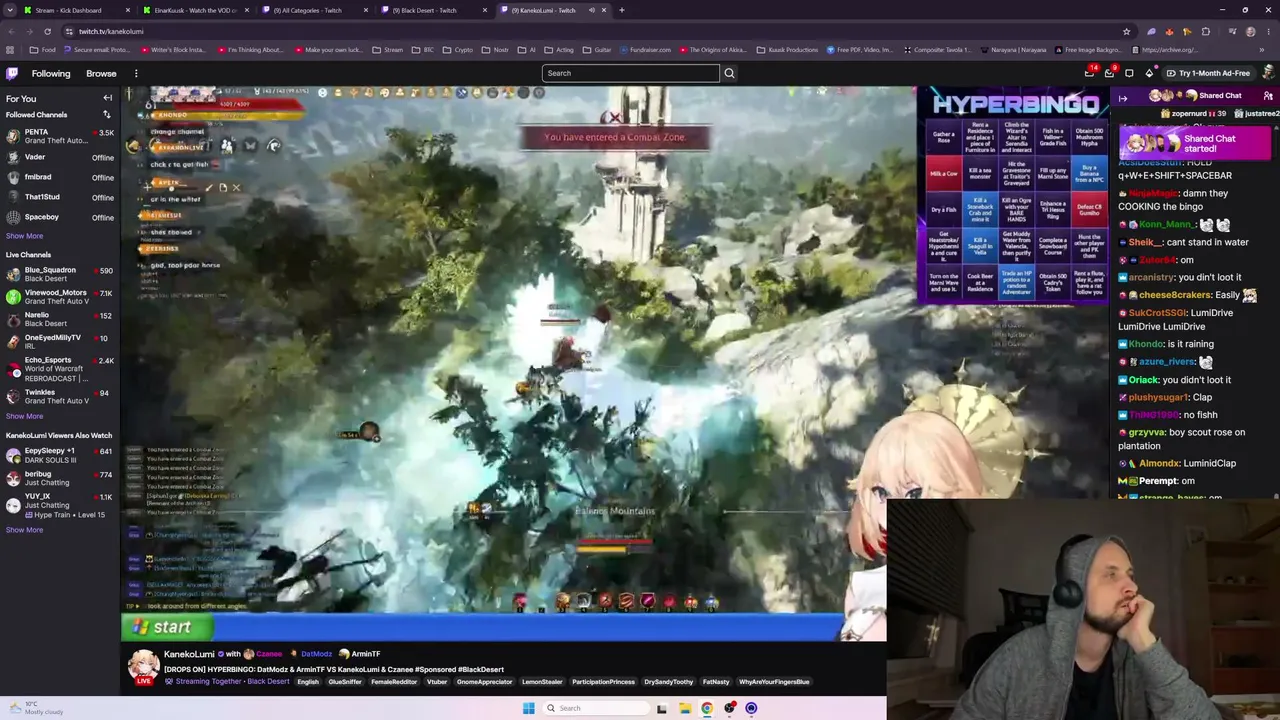
Task: Expand Show More under Live Channels
Action: 24,416
